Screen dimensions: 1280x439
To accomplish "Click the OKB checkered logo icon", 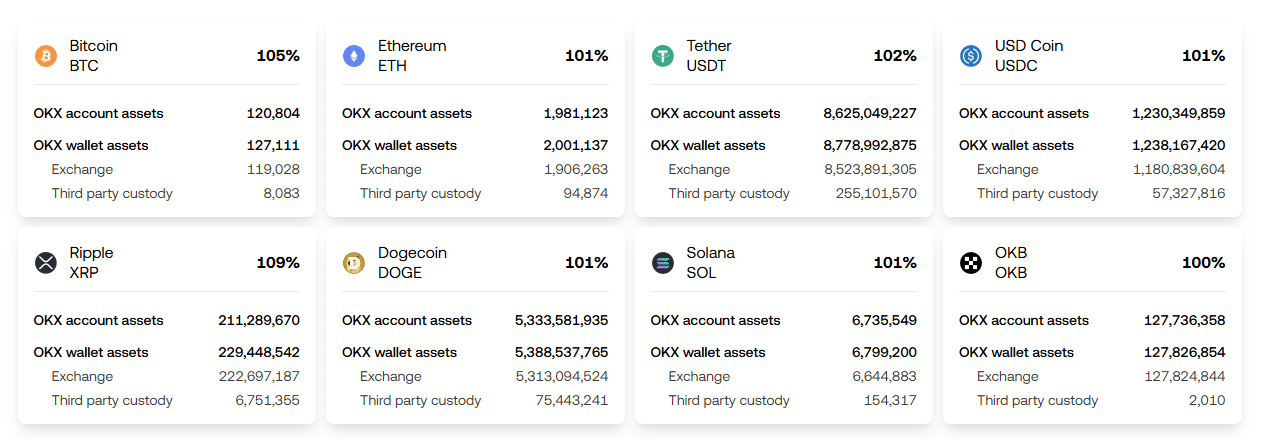I will 971,263.
